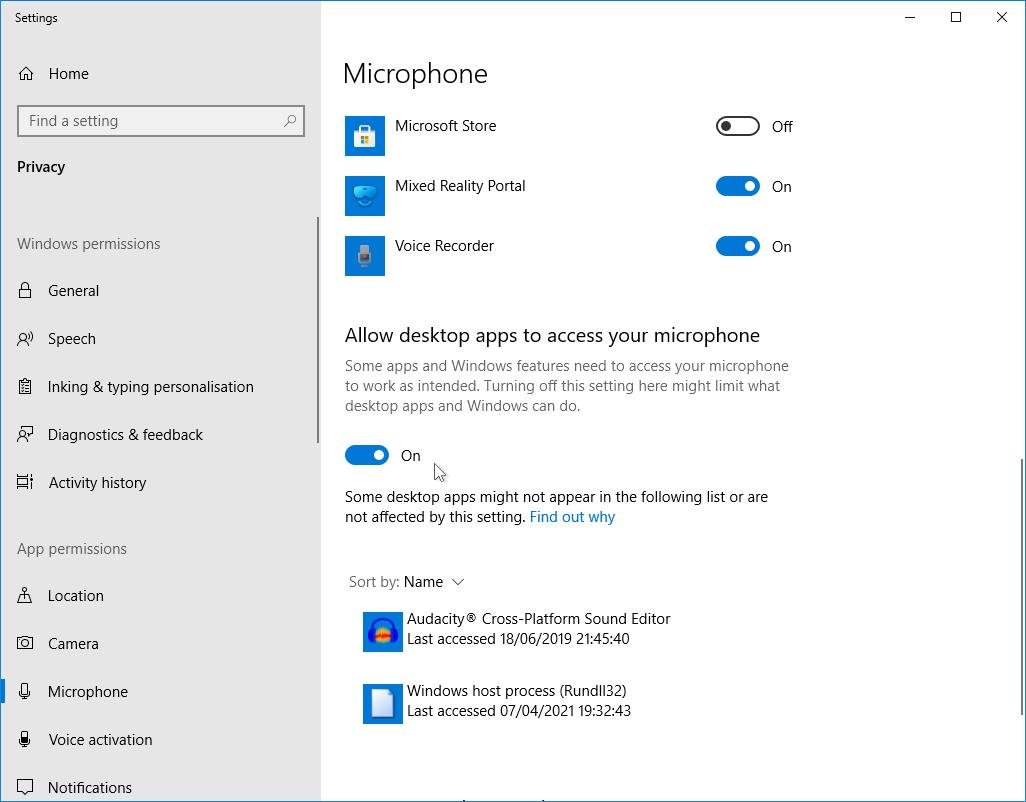1026x802 pixels.
Task: Click the Find a setting search box
Action: point(150,121)
